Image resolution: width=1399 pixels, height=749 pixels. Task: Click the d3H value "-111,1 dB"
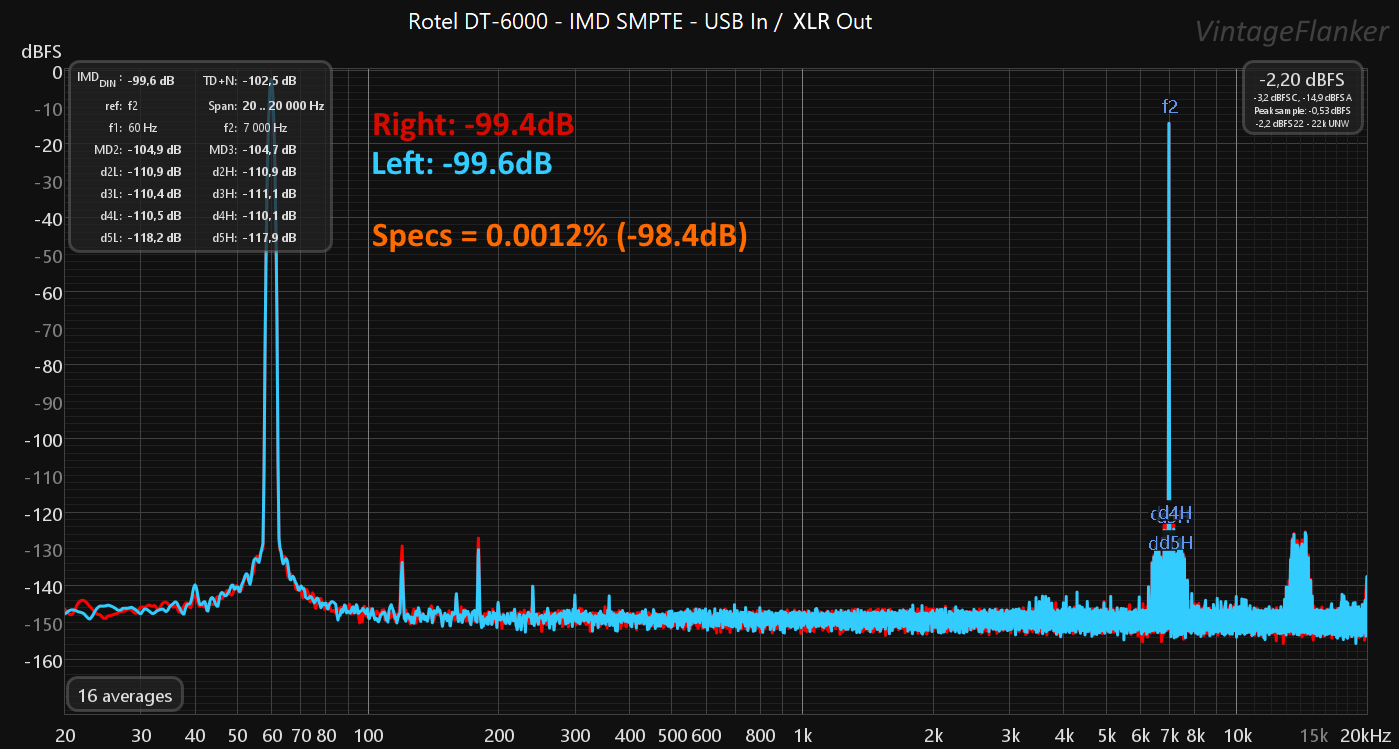(x=269, y=194)
